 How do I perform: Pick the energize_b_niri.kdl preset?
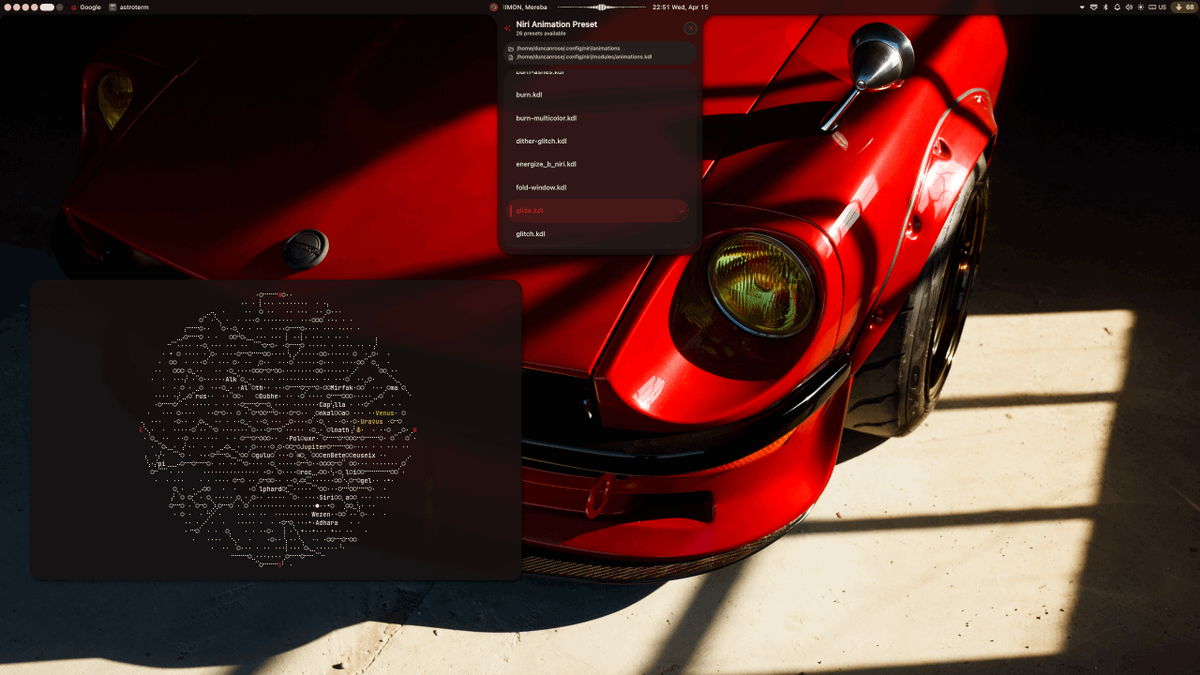(x=598, y=164)
